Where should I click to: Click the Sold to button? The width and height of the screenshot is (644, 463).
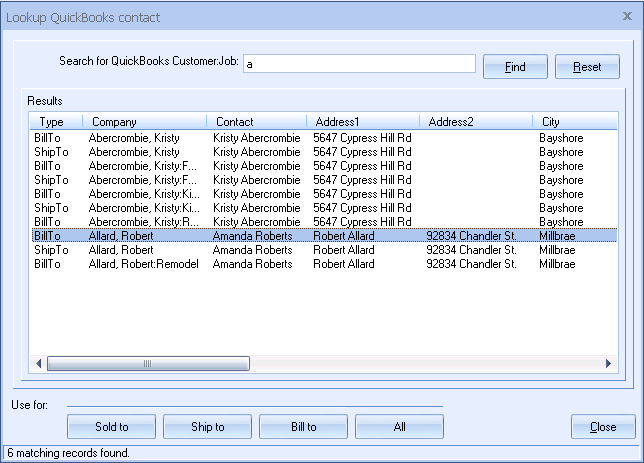coord(111,427)
